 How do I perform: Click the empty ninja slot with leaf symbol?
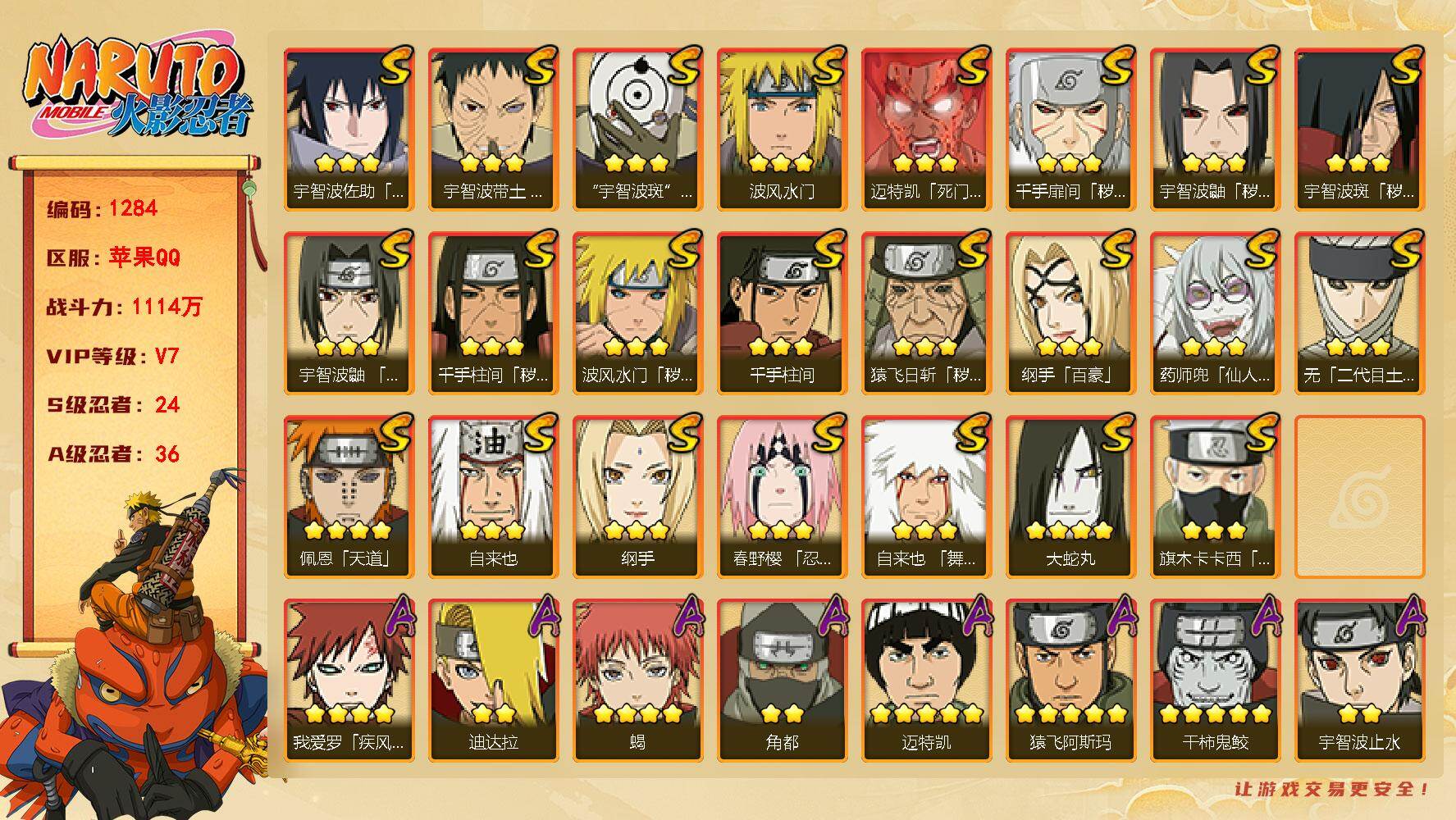point(1359,497)
